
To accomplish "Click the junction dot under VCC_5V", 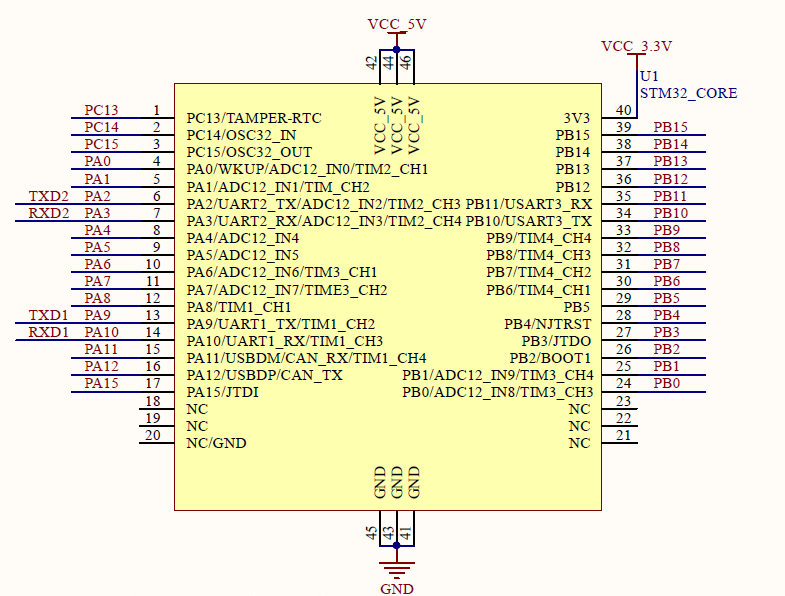I will (x=397, y=49).
